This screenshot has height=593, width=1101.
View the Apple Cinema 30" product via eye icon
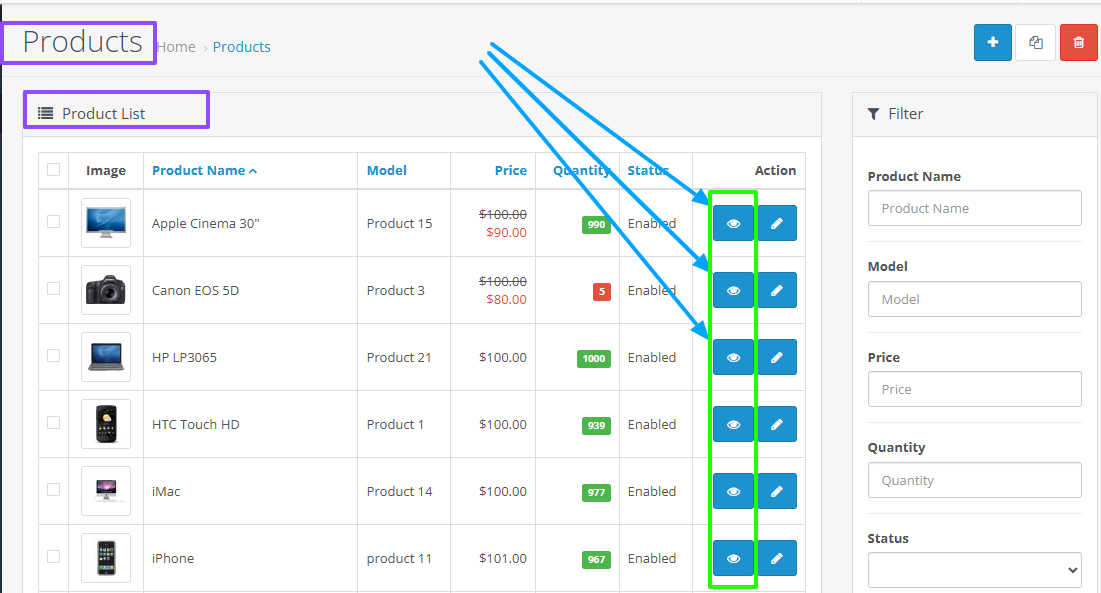point(733,224)
